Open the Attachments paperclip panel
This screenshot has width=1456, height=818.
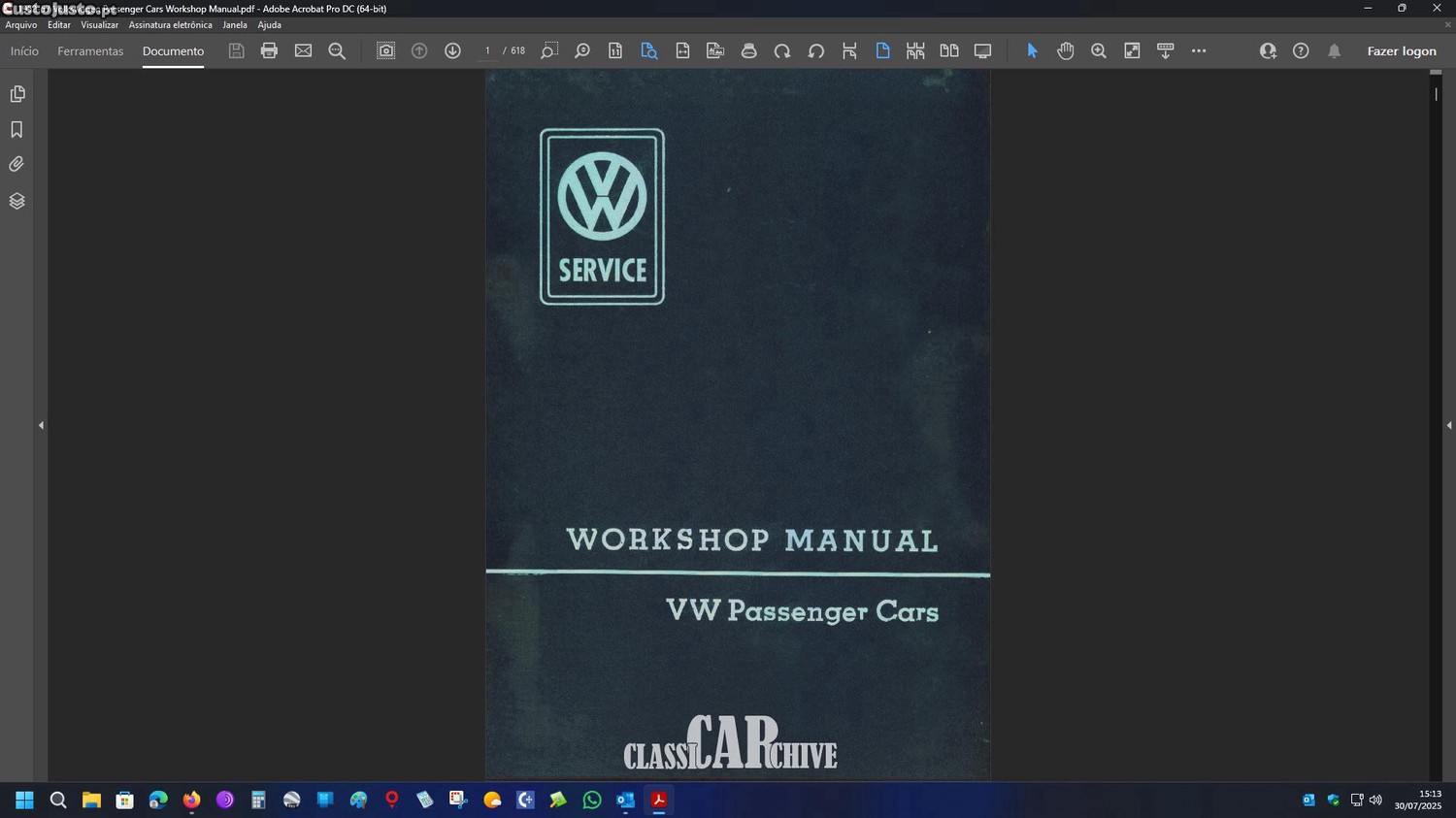pos(17,165)
